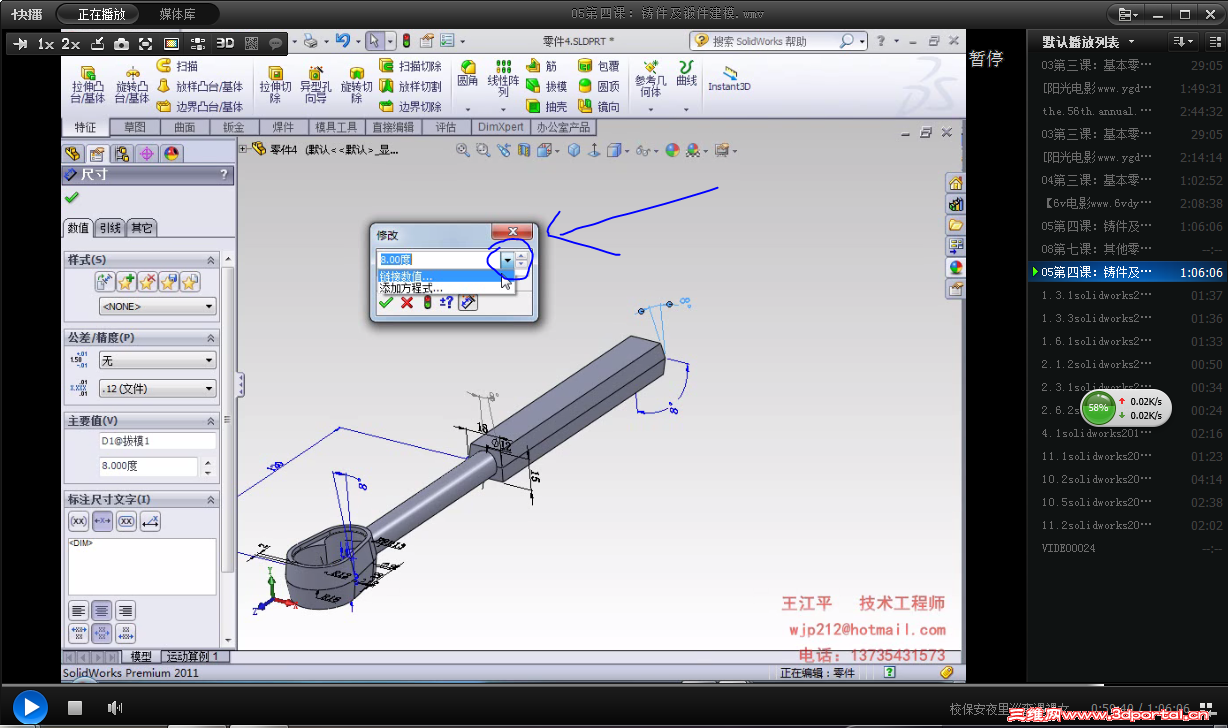The height and width of the screenshot is (728, 1228).
Task: Open the 参考几何体 reference geometry tool
Action: tap(651, 79)
